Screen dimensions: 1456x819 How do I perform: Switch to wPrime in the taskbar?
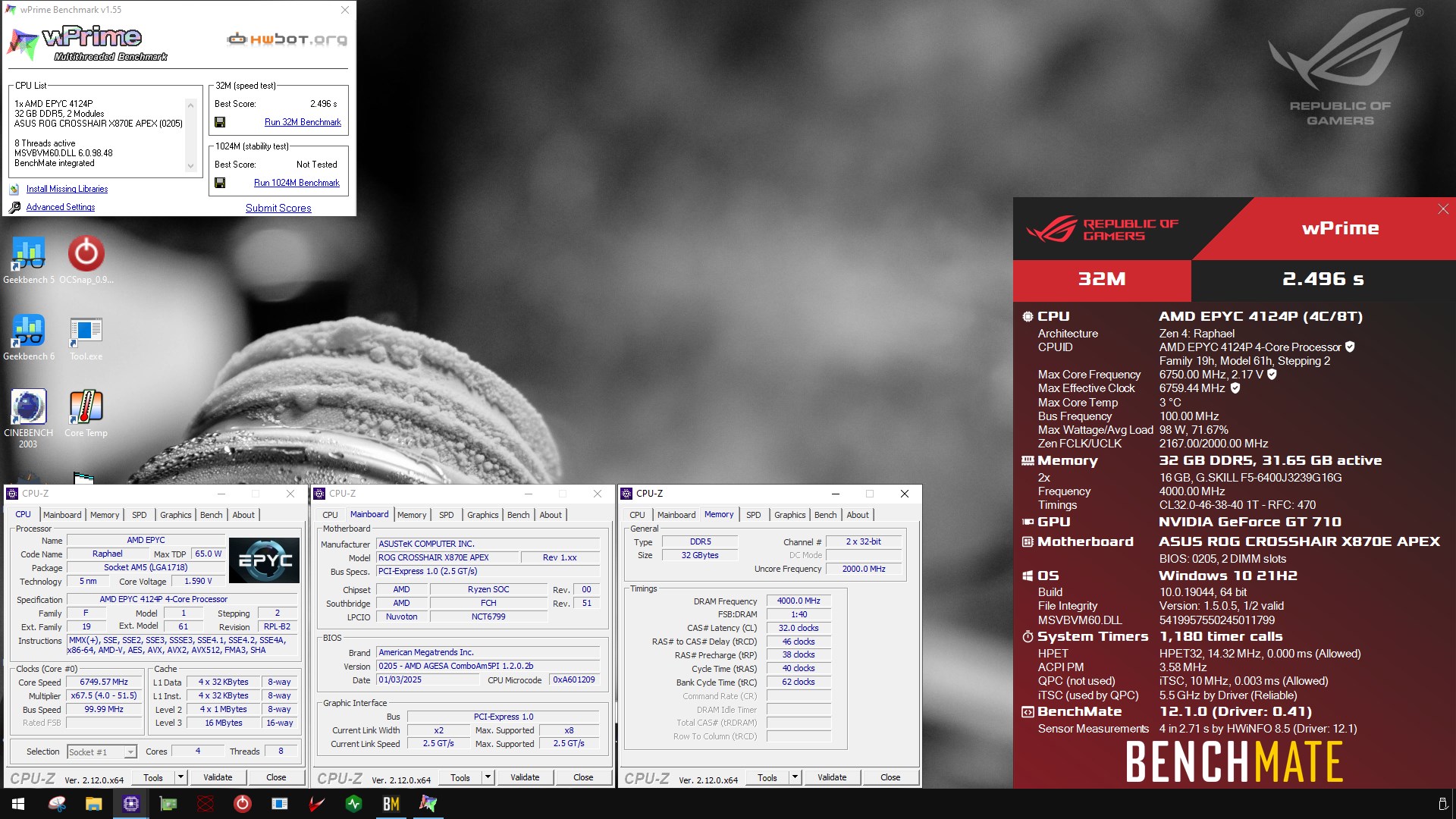[428, 804]
